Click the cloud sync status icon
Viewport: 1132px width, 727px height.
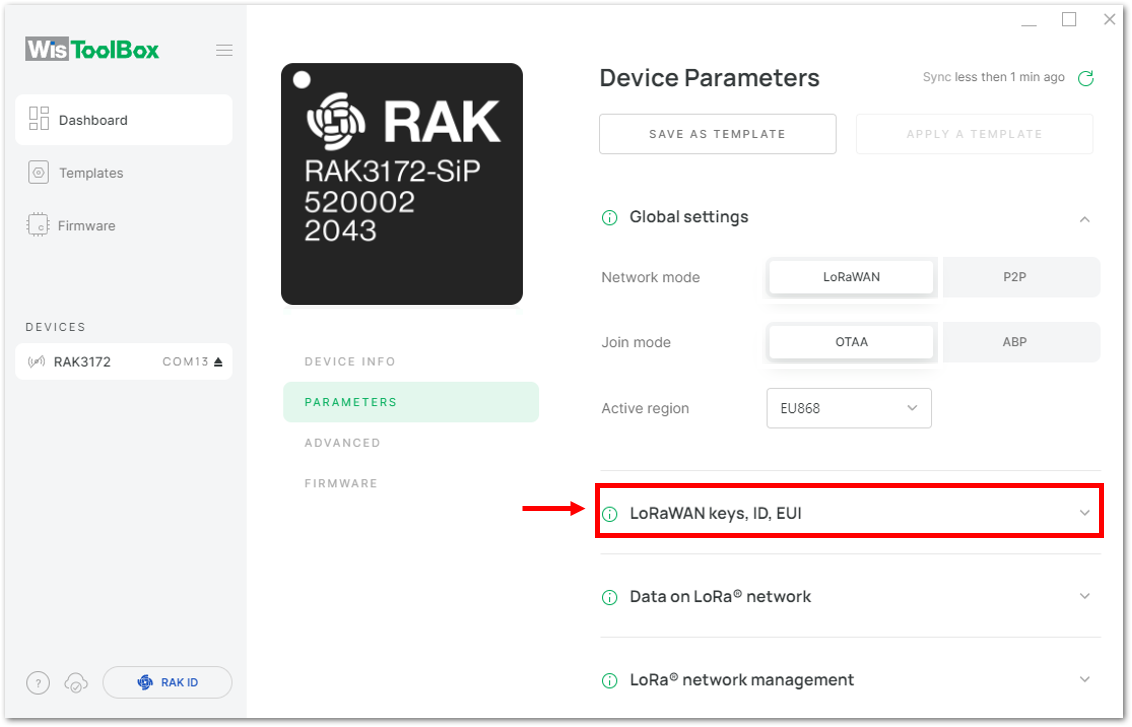76,682
